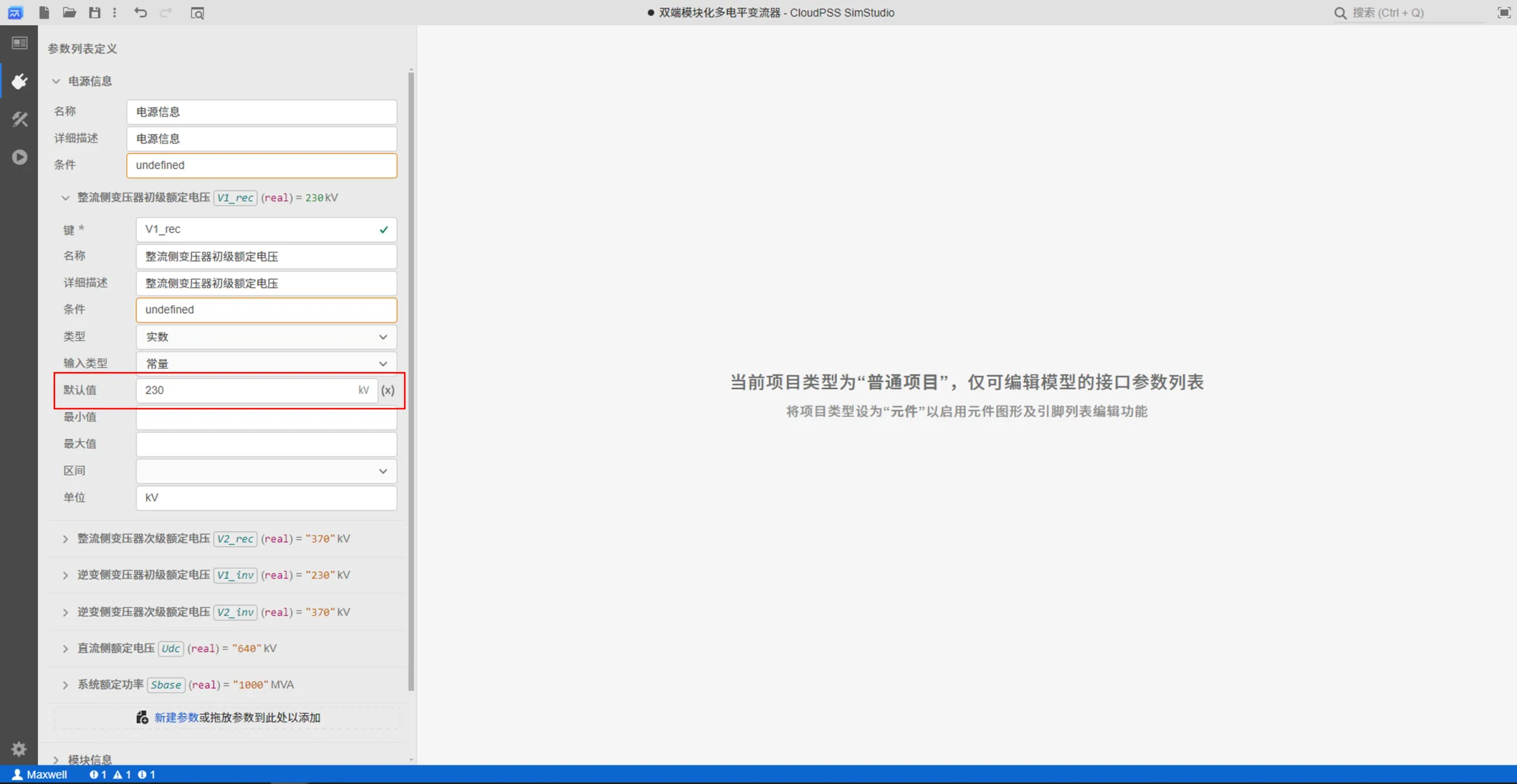Click the 默认值 field with 230
1517x784 pixels.
[x=257, y=390]
